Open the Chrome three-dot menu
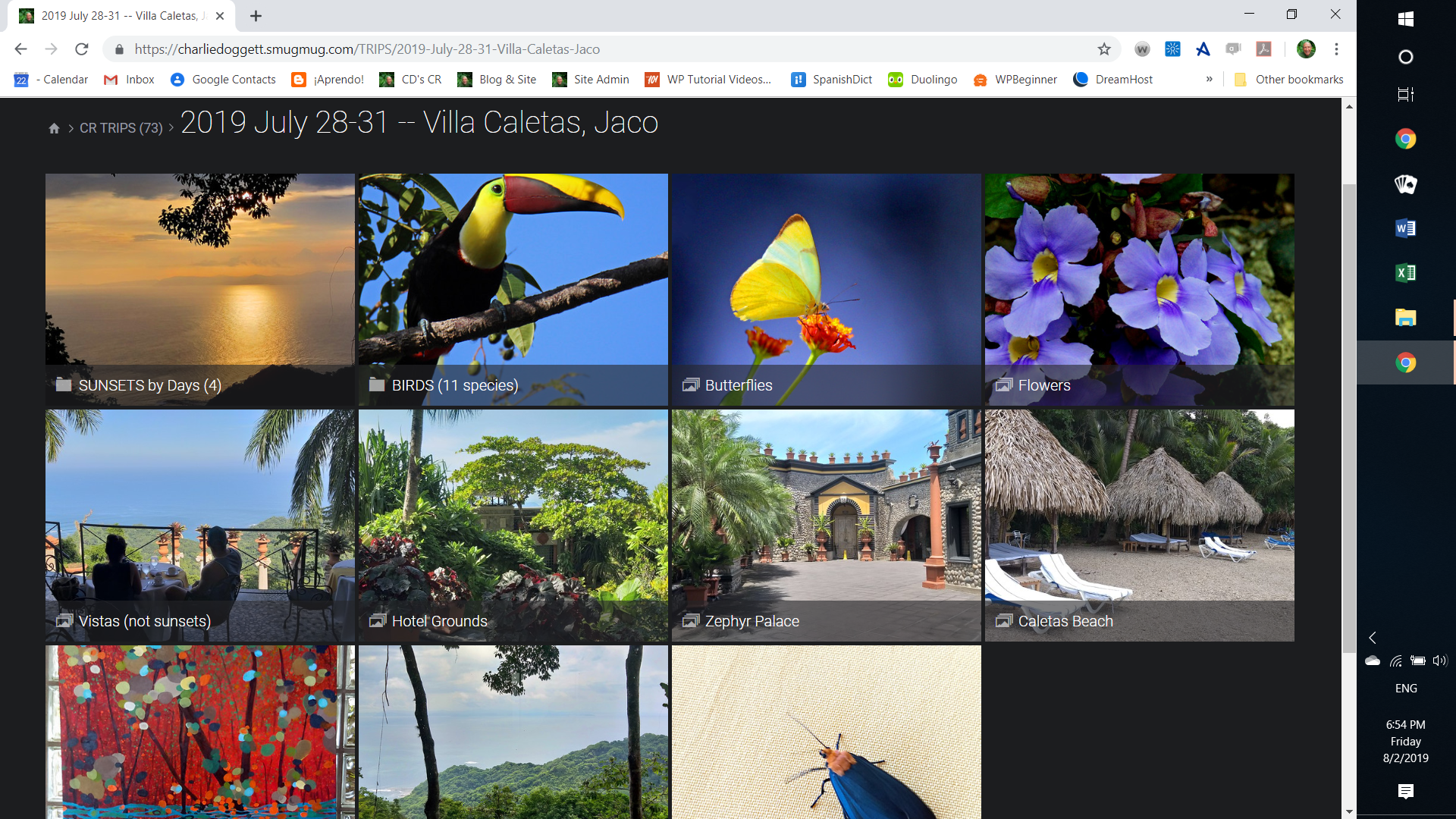Viewport: 1456px width, 819px height. point(1336,49)
